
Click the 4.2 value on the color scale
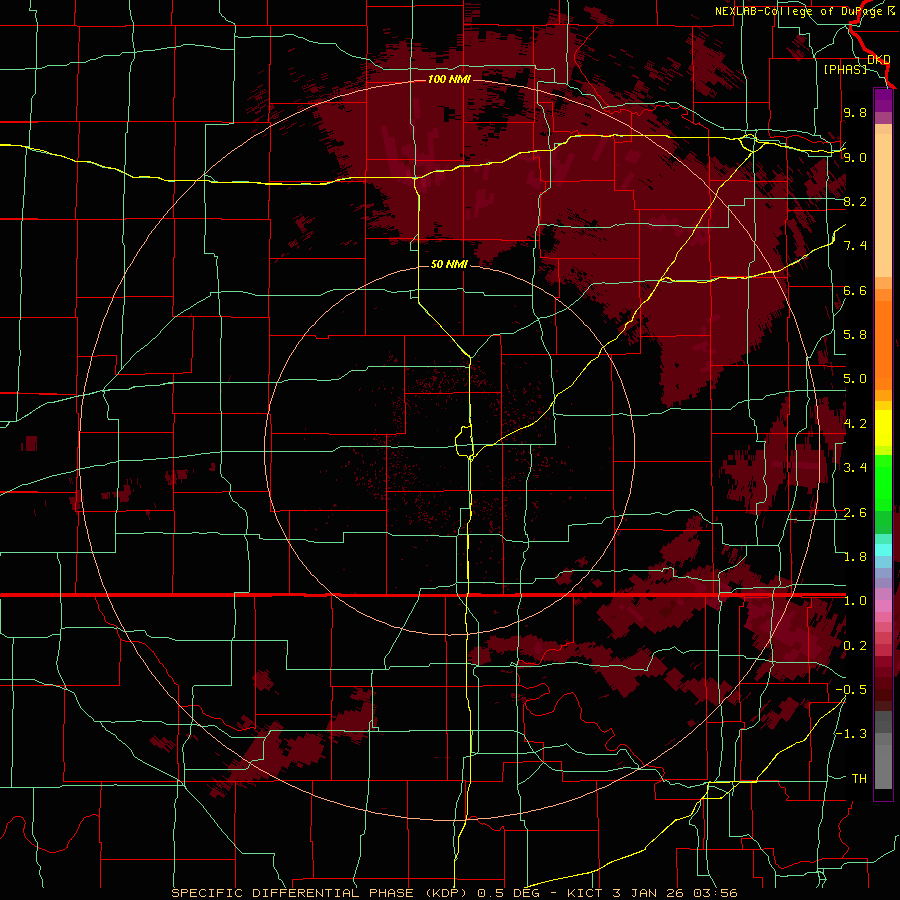pyautogui.click(x=855, y=424)
